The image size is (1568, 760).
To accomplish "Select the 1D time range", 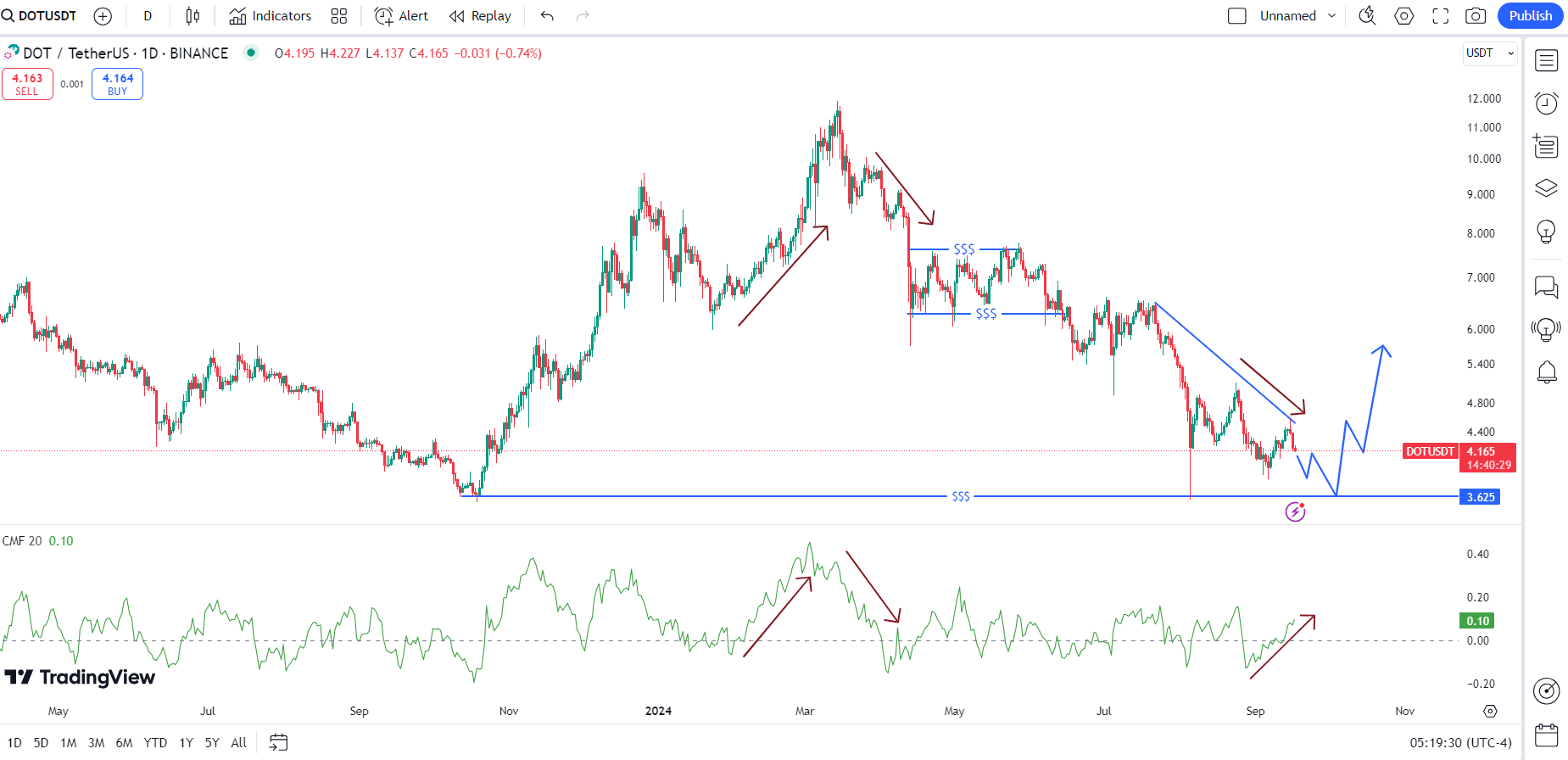I will click(x=14, y=742).
